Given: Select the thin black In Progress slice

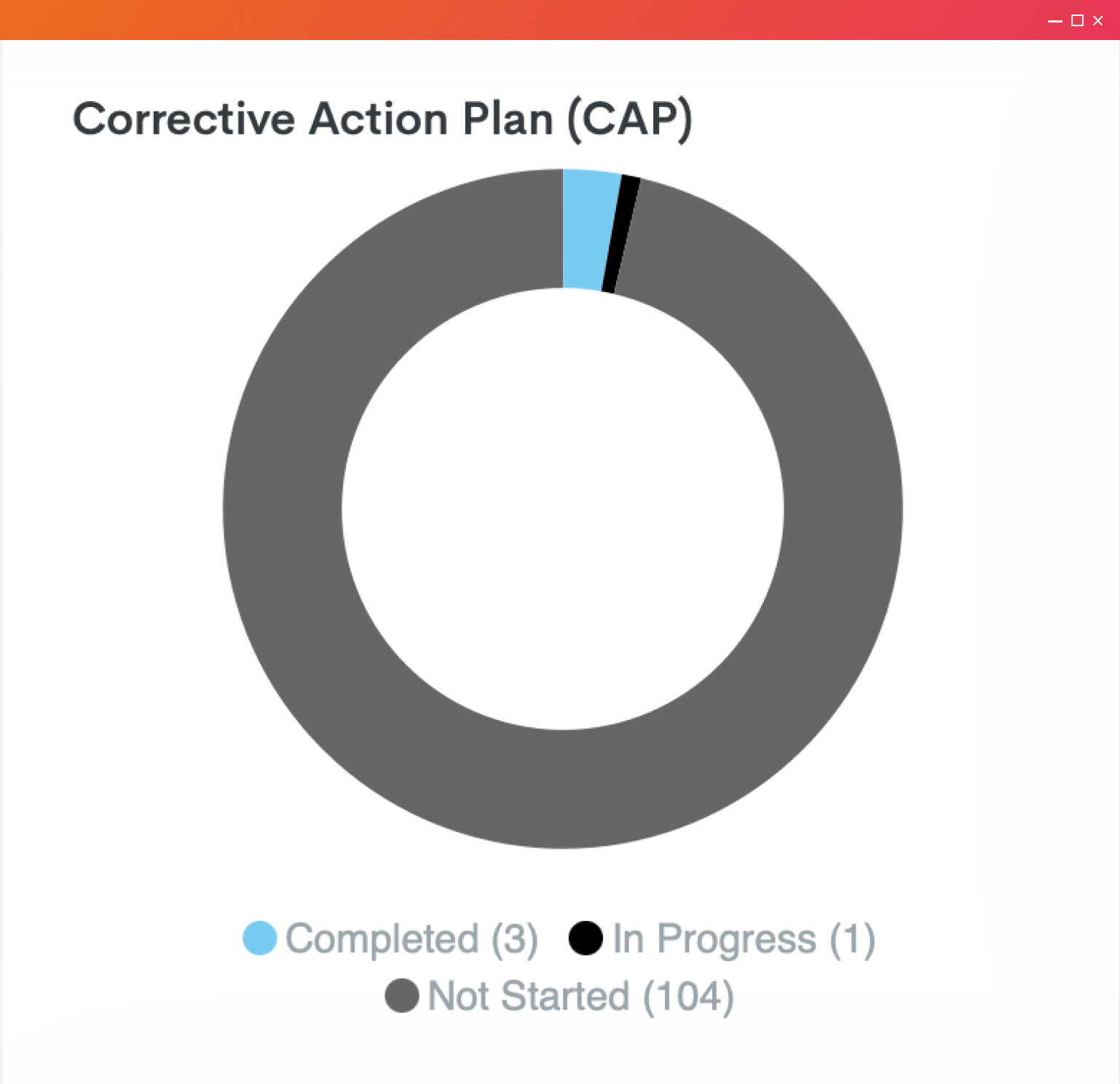Looking at the screenshot, I should coord(621,234).
